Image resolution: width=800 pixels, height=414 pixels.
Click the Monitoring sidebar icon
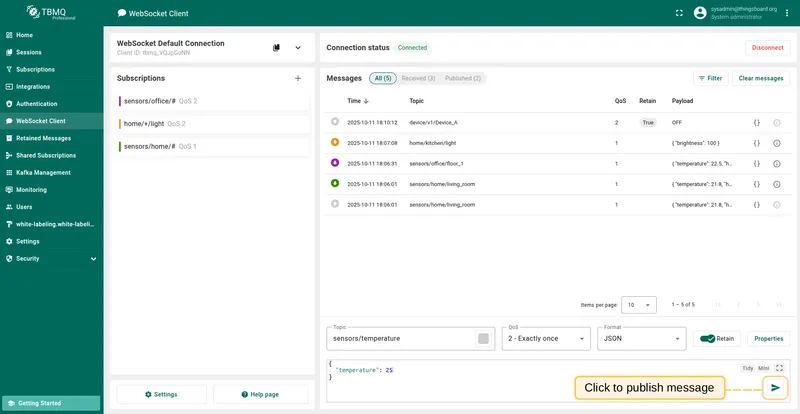click(9, 190)
